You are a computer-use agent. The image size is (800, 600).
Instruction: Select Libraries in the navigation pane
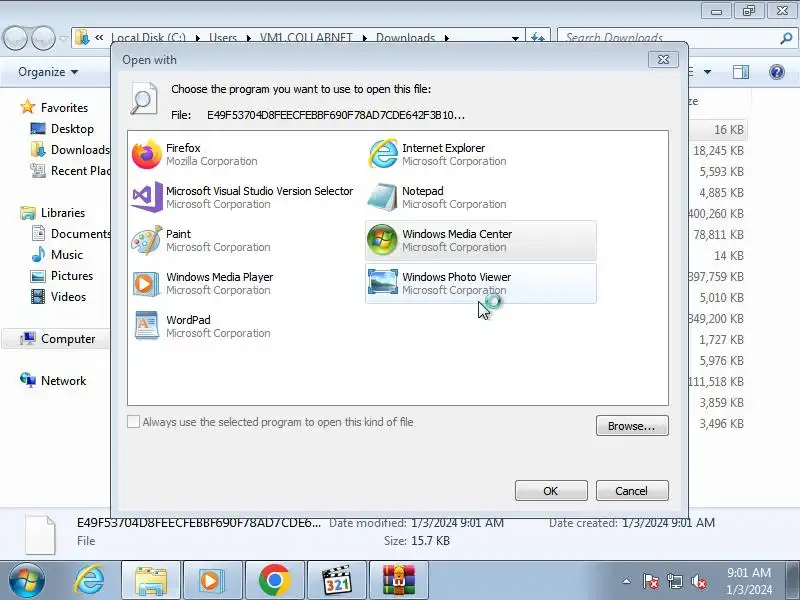[x=53, y=213]
